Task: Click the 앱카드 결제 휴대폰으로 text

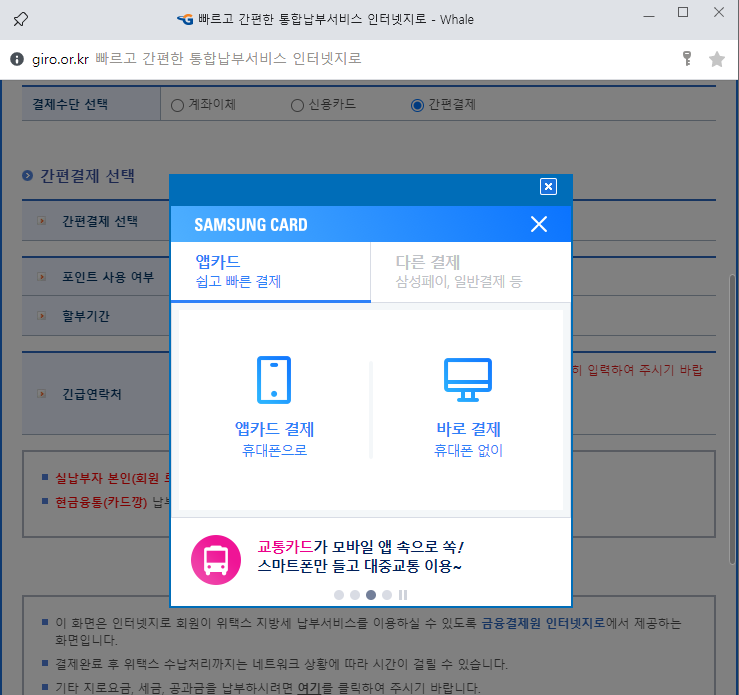Action: (274, 439)
